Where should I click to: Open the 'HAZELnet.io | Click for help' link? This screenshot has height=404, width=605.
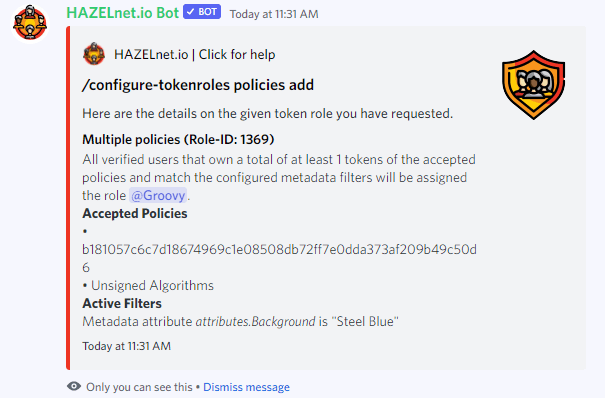click(194, 55)
